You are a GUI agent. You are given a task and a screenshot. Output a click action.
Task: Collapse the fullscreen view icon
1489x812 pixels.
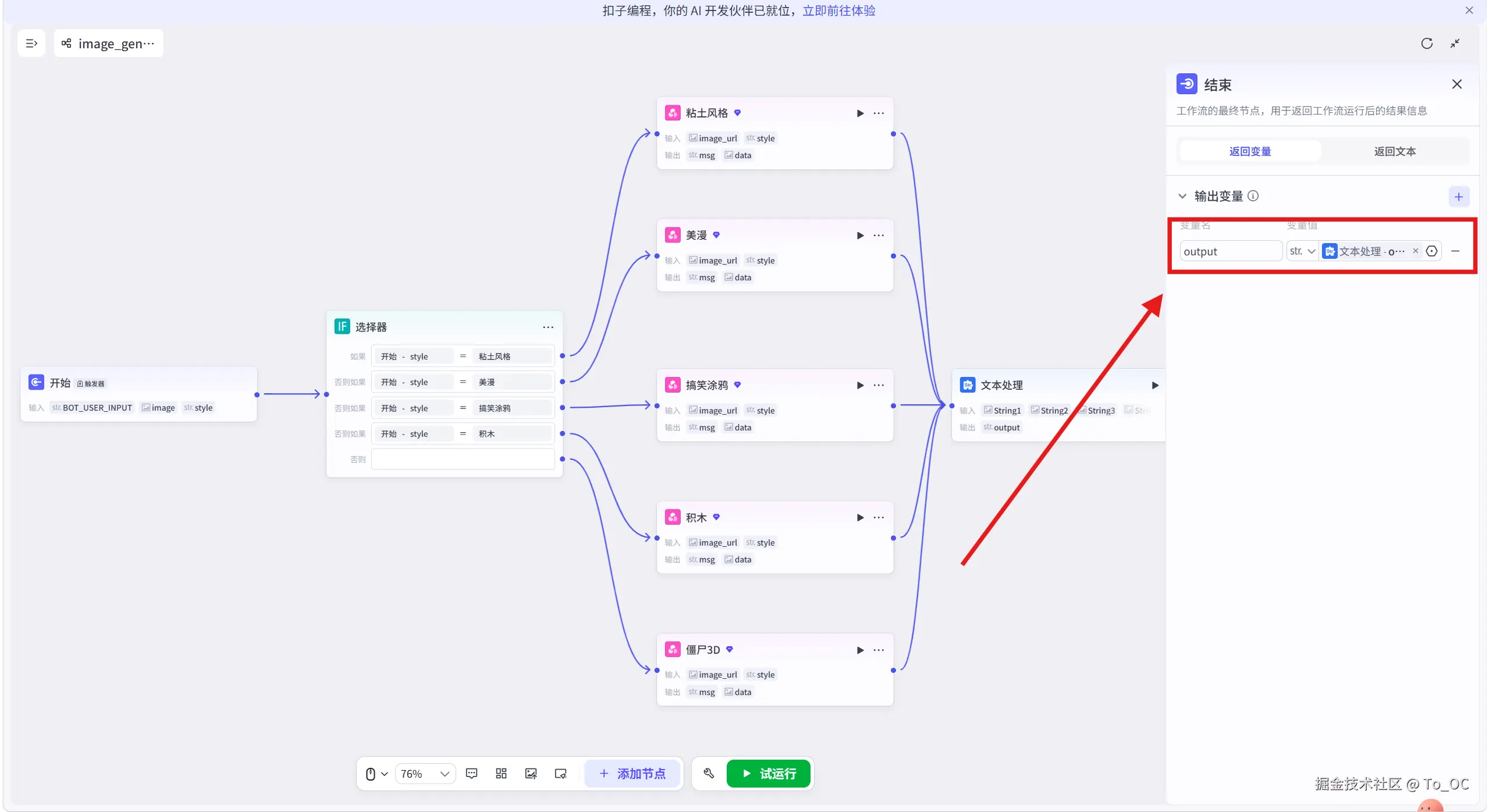tap(1455, 44)
